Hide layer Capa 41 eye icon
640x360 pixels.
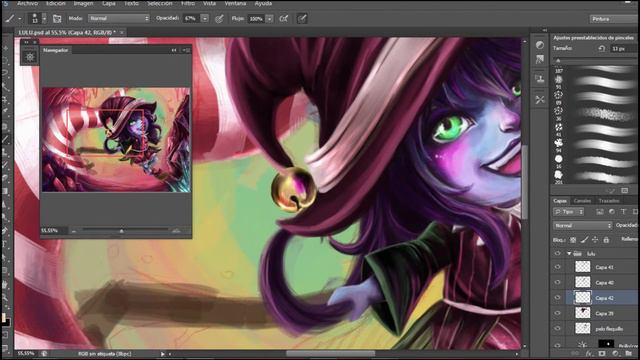click(x=558, y=267)
